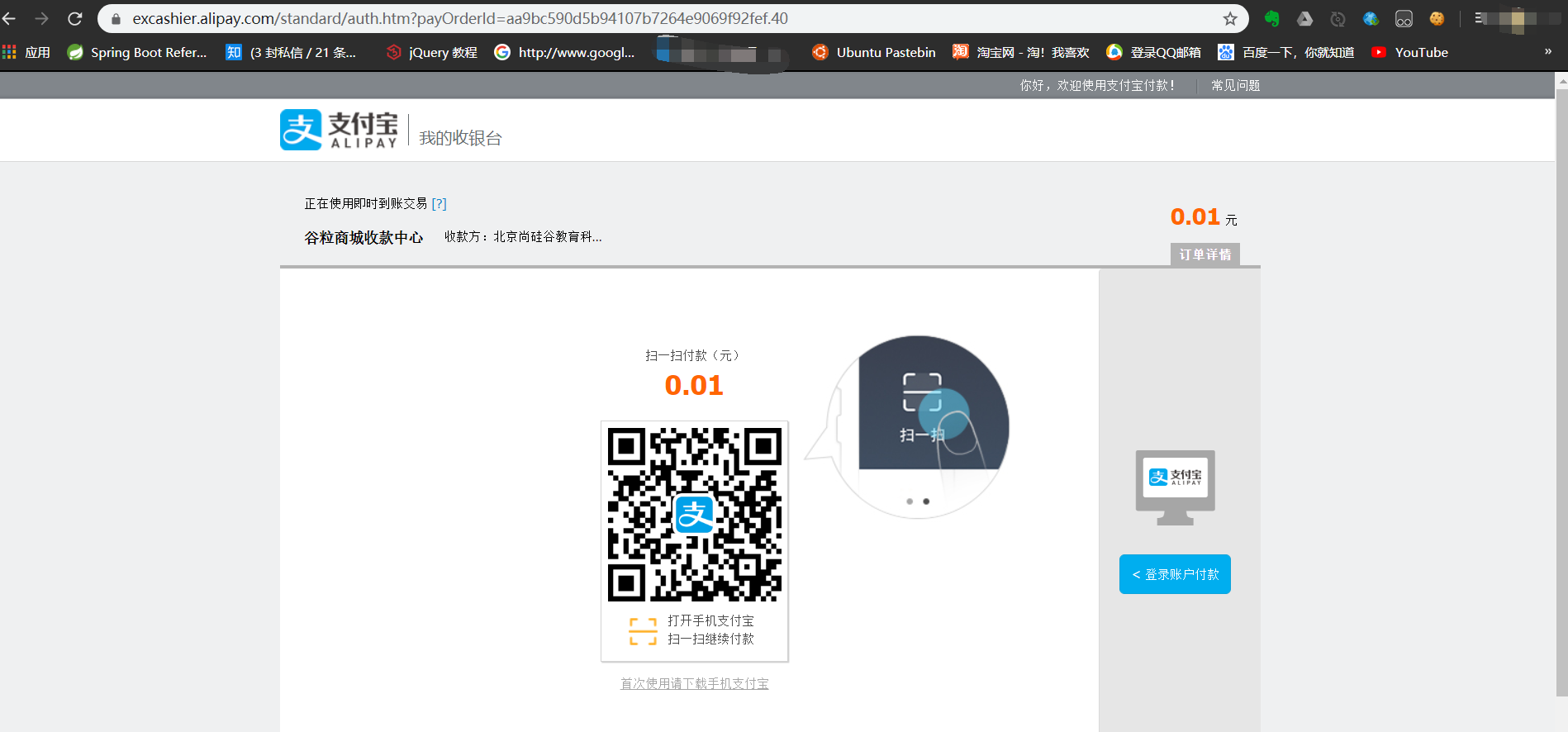Image resolution: width=1568 pixels, height=732 pixels.
Task: Click the [?] help link
Action: 439,203
